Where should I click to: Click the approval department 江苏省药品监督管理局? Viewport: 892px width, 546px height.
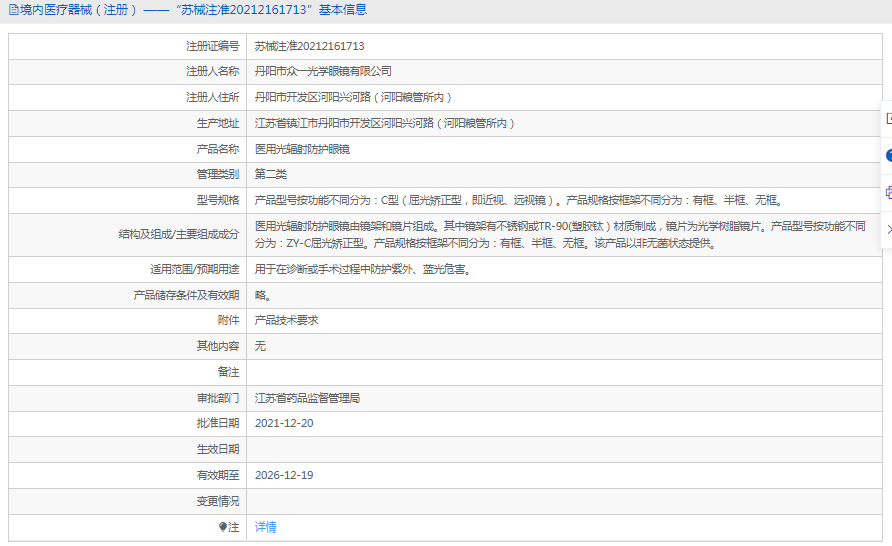click(x=307, y=398)
